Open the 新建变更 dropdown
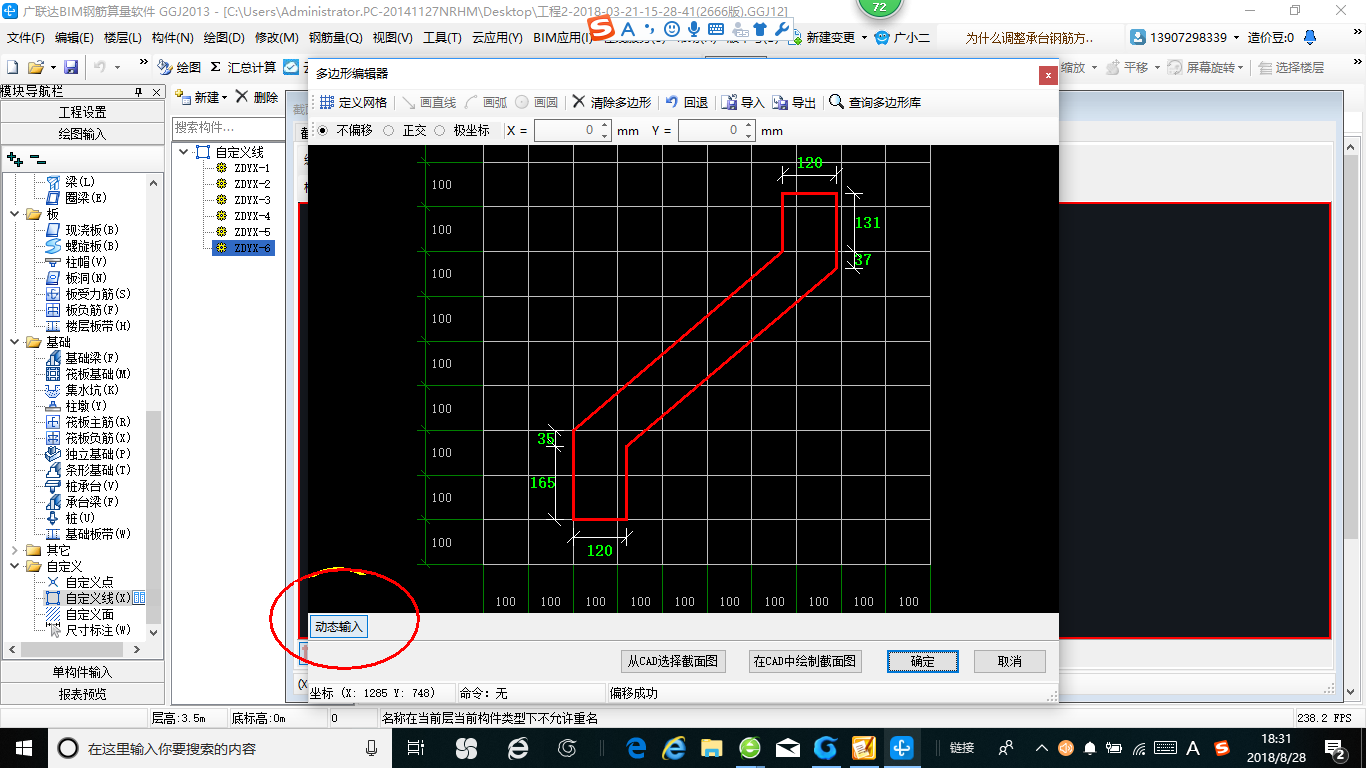 click(863, 38)
